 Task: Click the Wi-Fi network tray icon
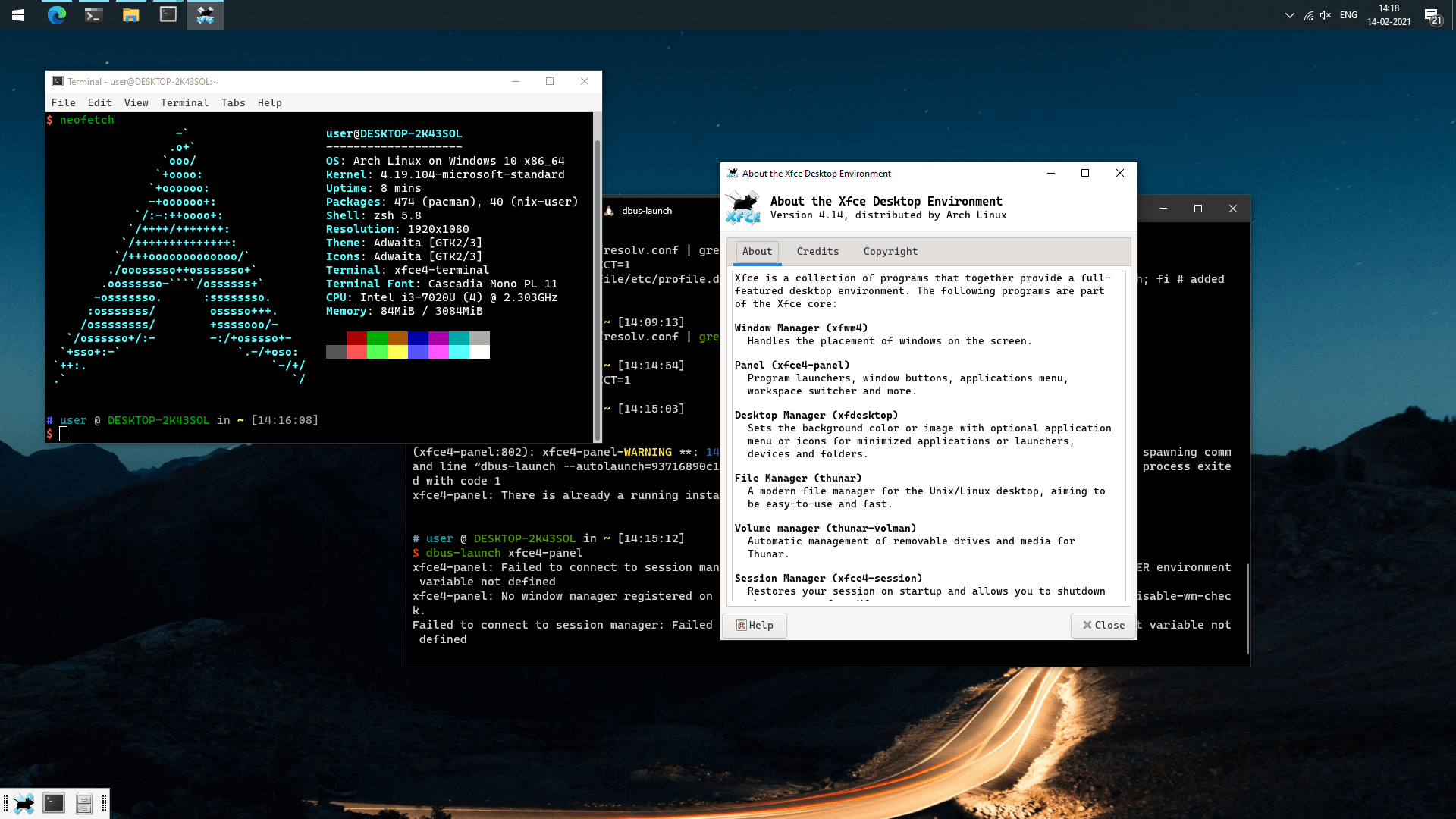pyautogui.click(x=1309, y=15)
